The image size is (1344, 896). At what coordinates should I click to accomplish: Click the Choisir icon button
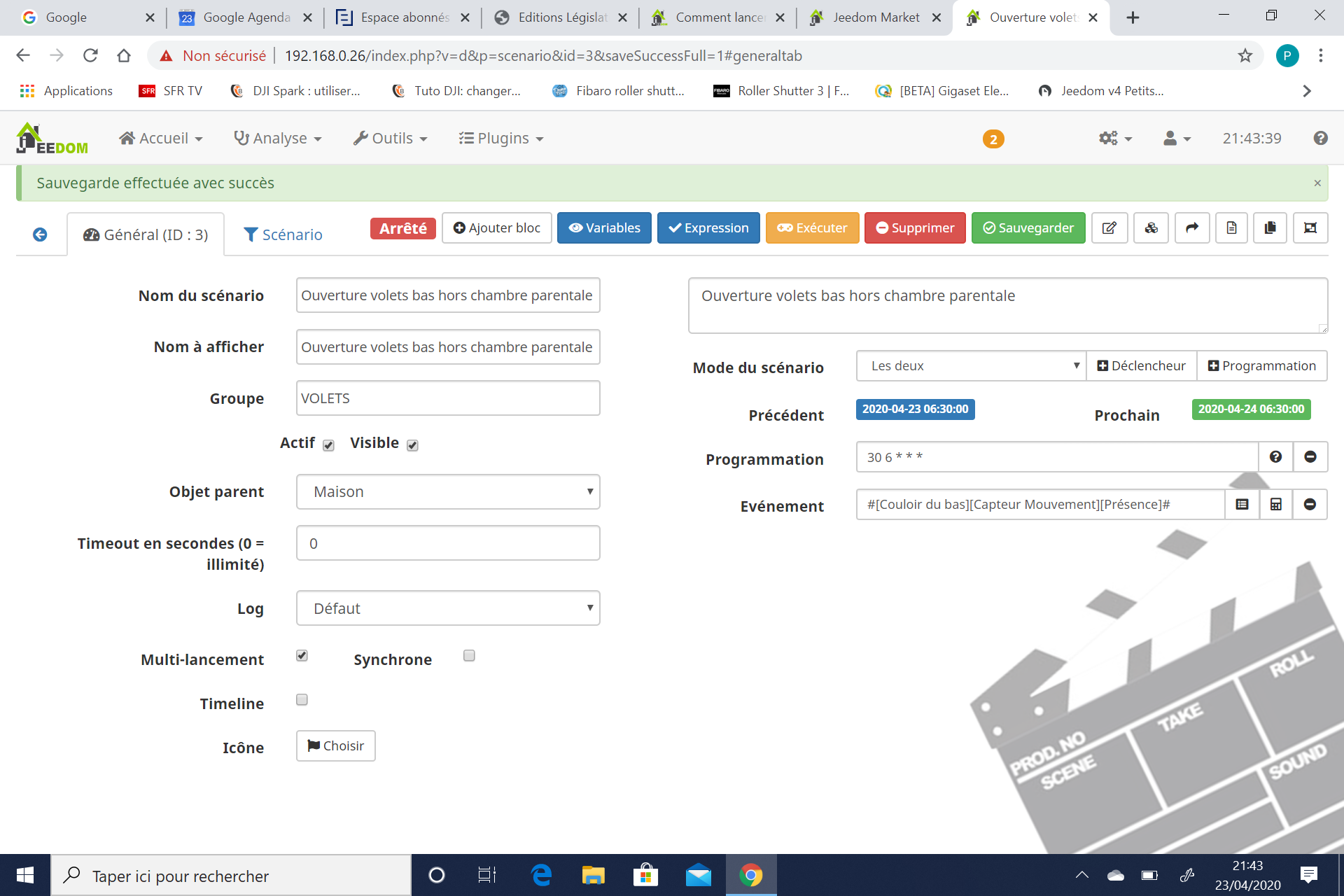pos(336,746)
